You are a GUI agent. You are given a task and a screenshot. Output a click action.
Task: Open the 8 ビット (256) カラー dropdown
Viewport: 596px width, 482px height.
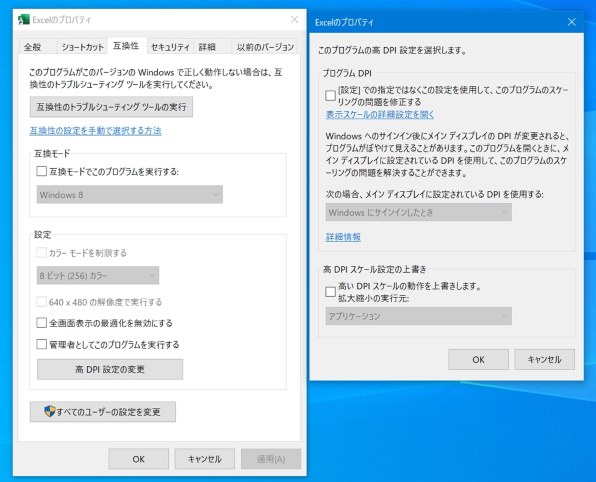point(98,275)
